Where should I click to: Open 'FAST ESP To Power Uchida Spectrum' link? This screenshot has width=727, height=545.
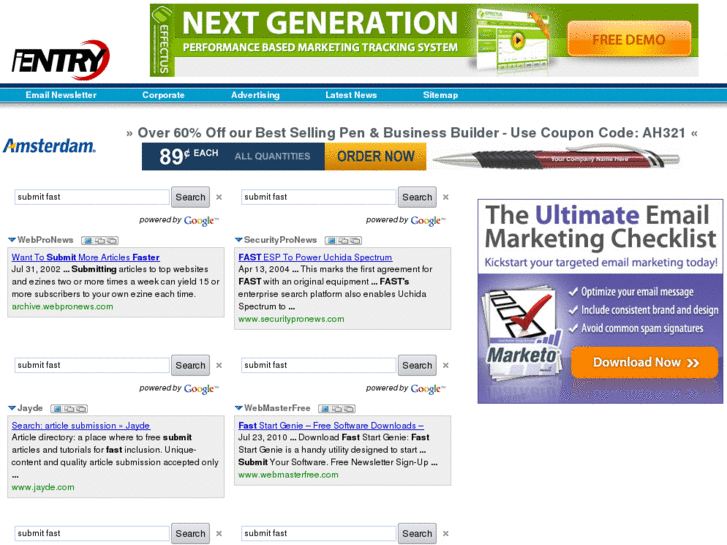tap(315, 257)
